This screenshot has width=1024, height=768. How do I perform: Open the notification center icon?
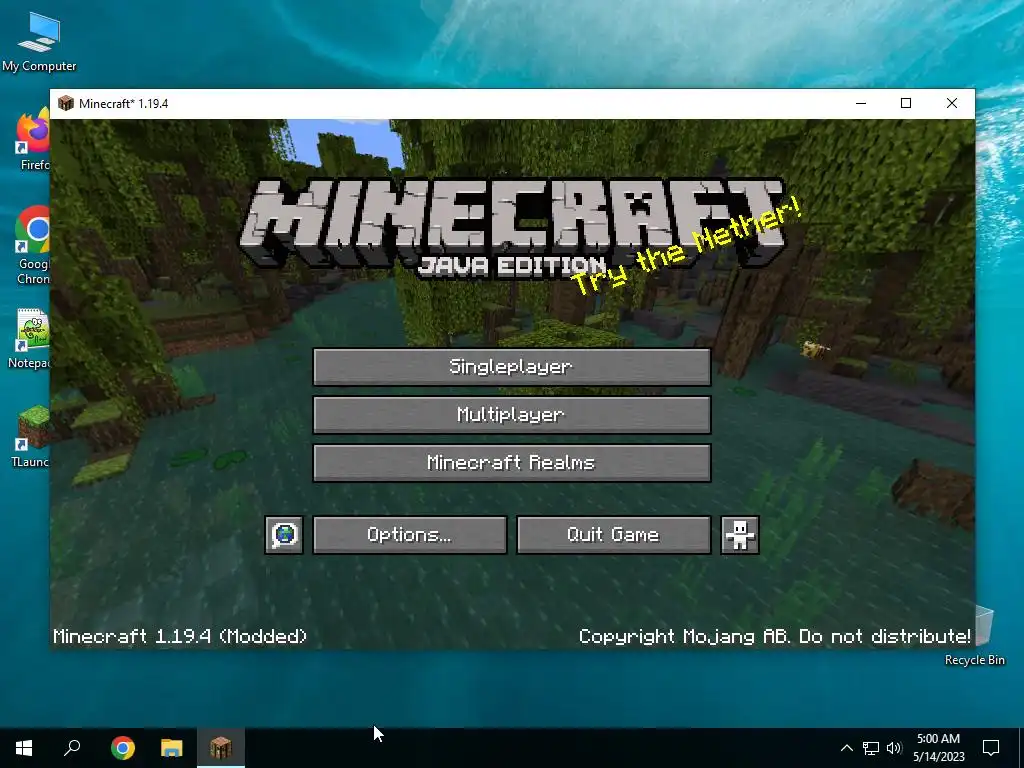991,748
